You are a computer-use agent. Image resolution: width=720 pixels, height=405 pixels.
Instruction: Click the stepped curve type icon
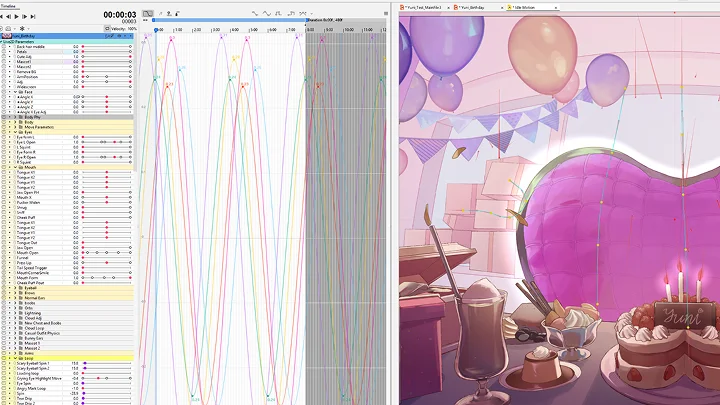[278, 14]
